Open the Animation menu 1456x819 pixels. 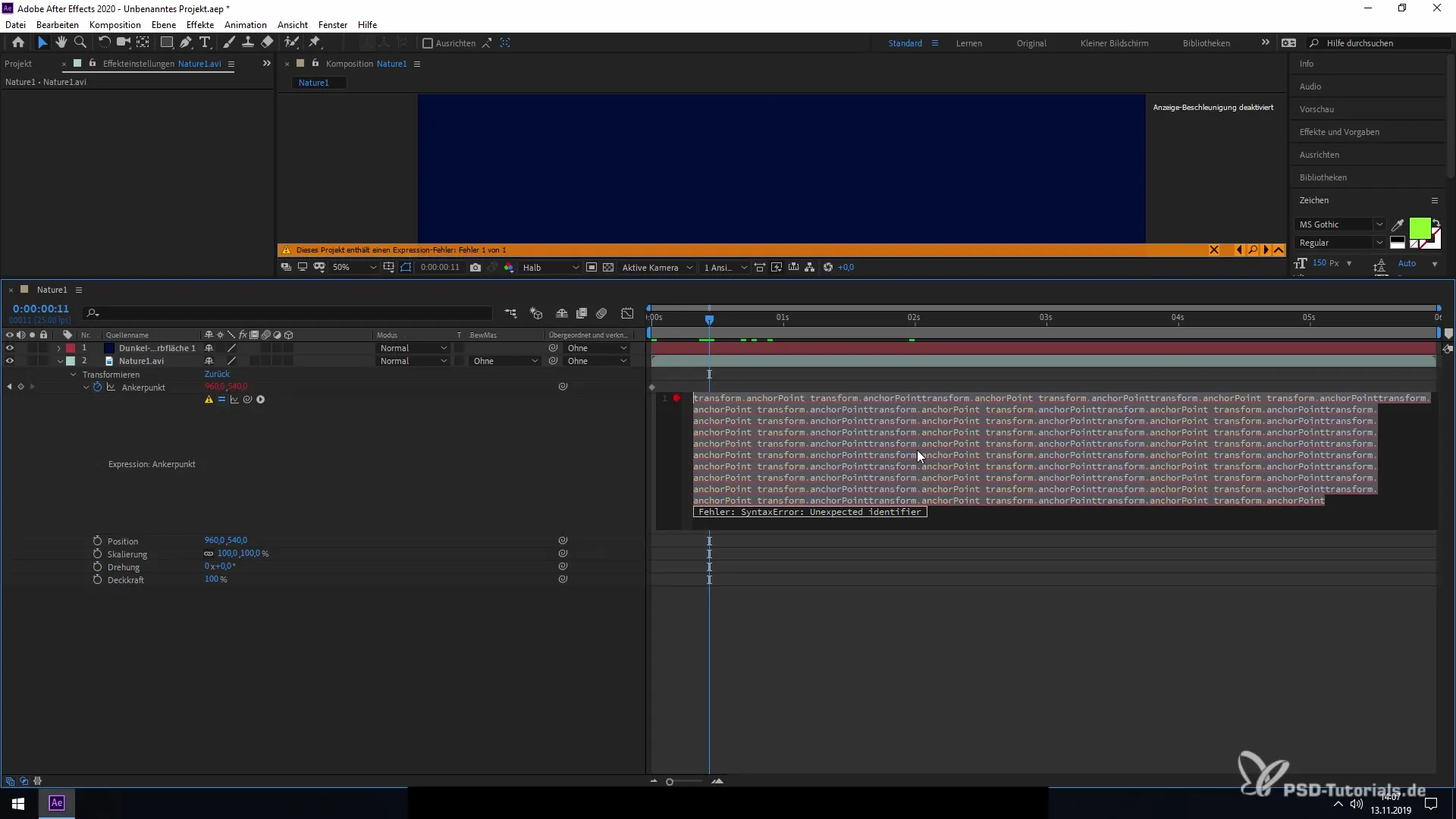coord(246,24)
